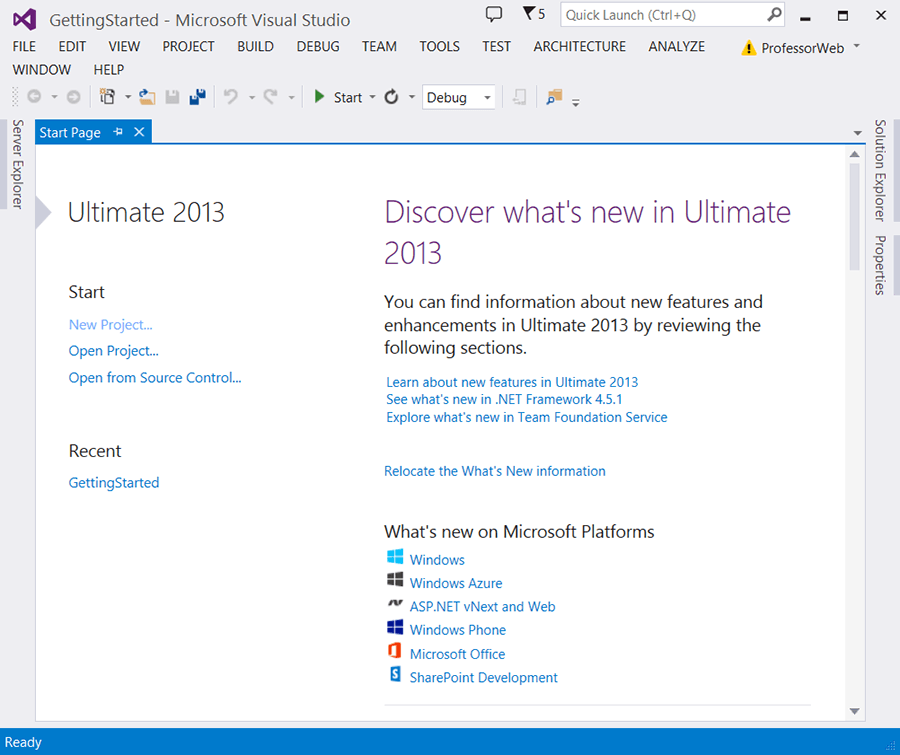900x755 pixels.
Task: Expand the New Project dropdown arrow
Action: pyautogui.click(x=127, y=97)
